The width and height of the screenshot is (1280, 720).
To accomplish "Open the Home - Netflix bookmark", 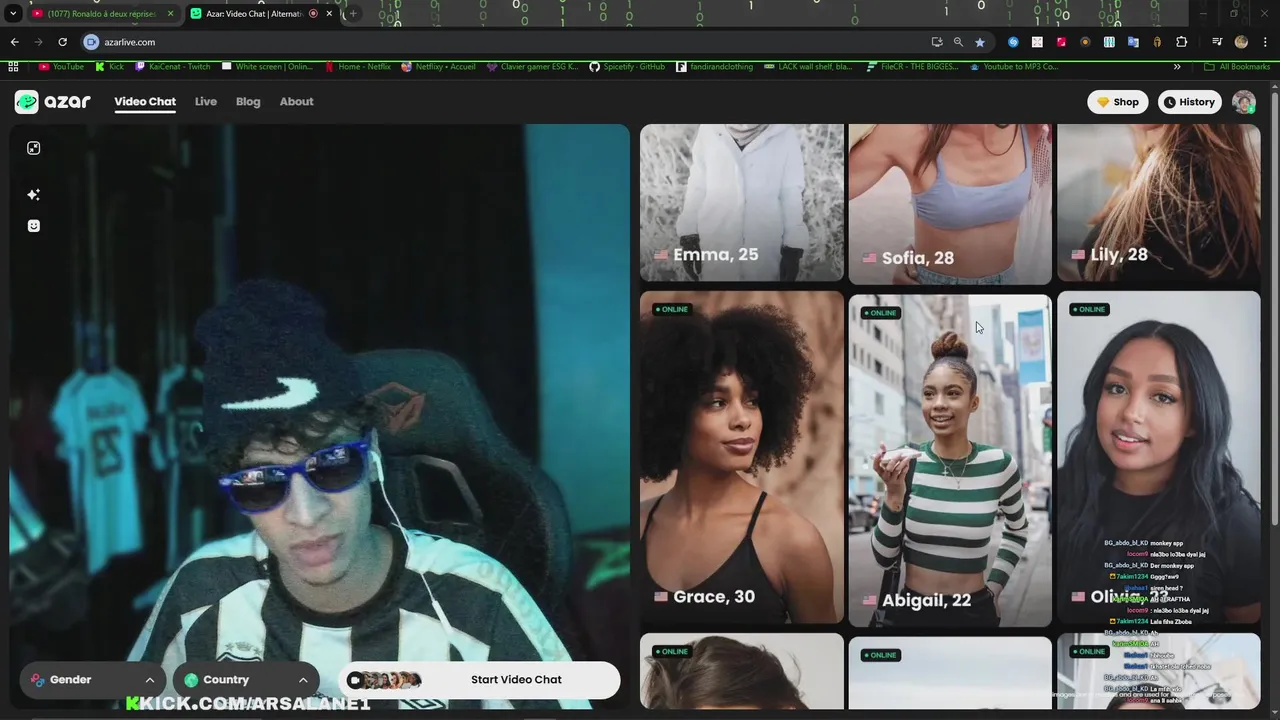I will [358, 67].
